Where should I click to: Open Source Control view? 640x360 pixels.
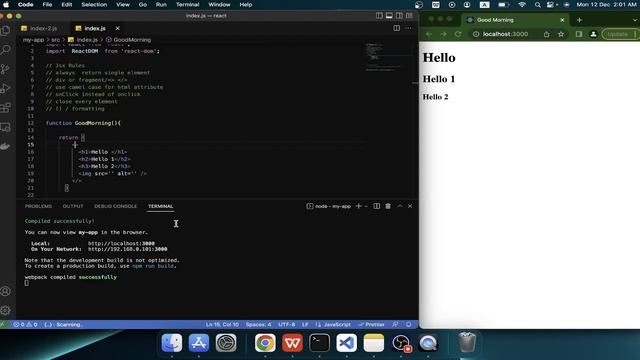coord(6,69)
